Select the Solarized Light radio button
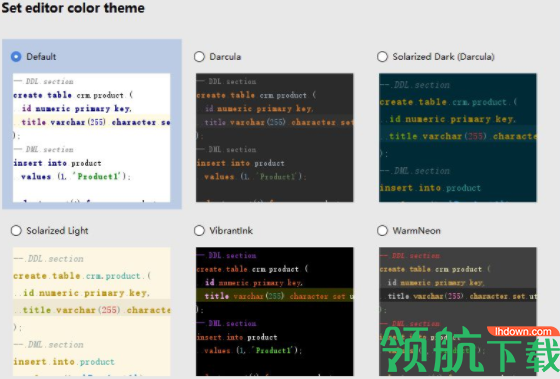Screen dimensions: 560x379 [16, 231]
